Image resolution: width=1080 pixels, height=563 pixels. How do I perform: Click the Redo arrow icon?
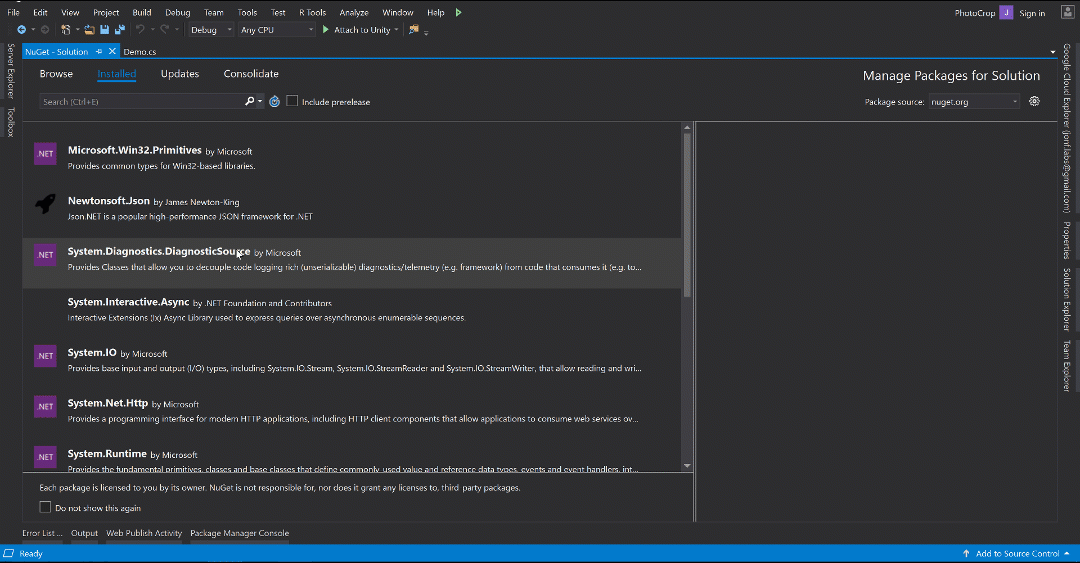click(x=165, y=30)
